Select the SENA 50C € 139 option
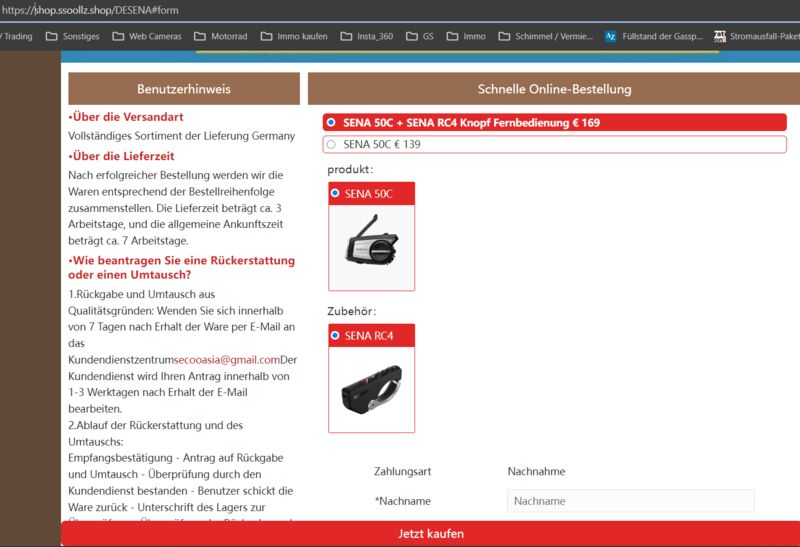 [555, 144]
